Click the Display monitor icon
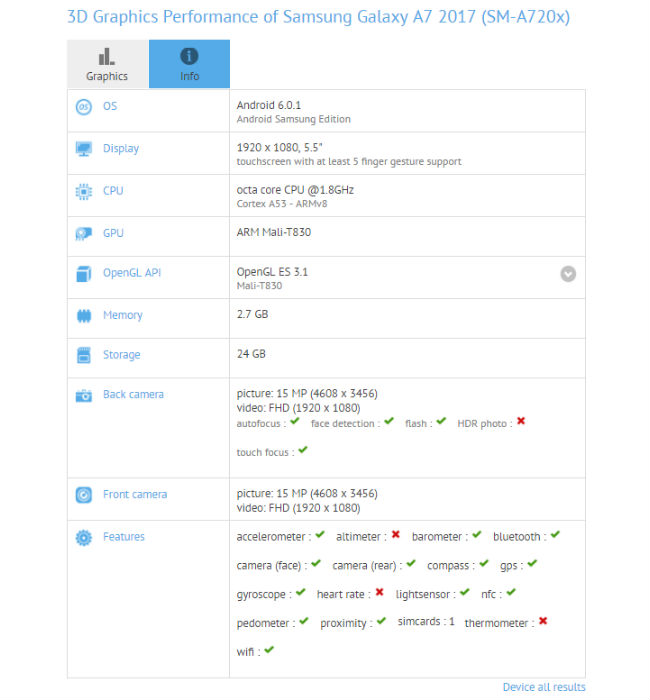Image resolution: width=650 pixels, height=700 pixels. (84, 149)
